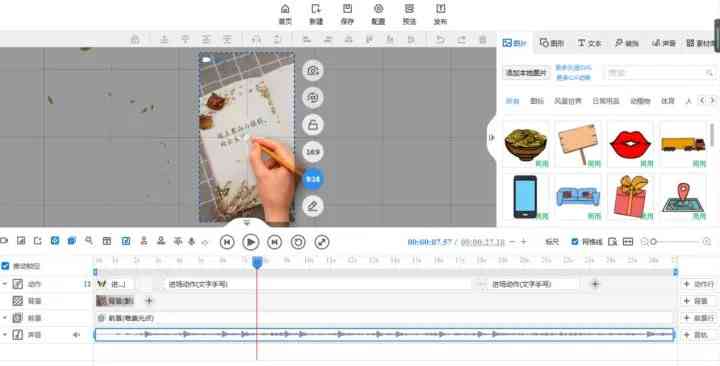Select the gift box image thumbnail
The height and width of the screenshot is (366, 720).
click(630, 197)
